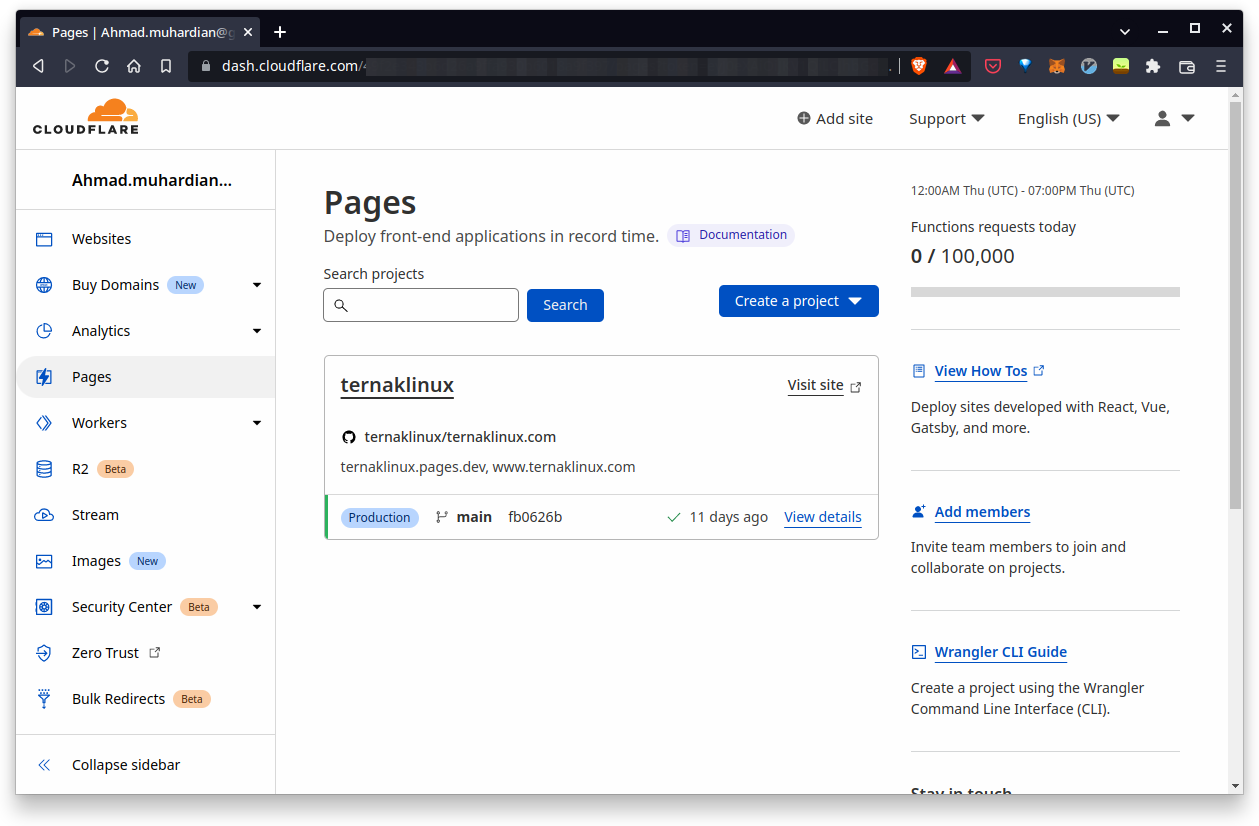Open the English (US) language selector
The image size is (1259, 826).
[x=1067, y=118]
